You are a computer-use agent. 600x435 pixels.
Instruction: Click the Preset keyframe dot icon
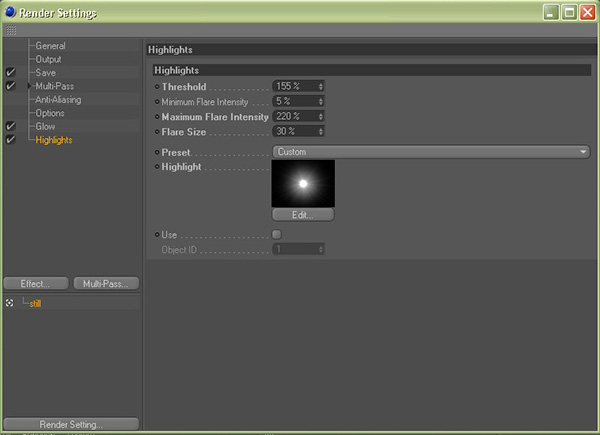(x=158, y=152)
